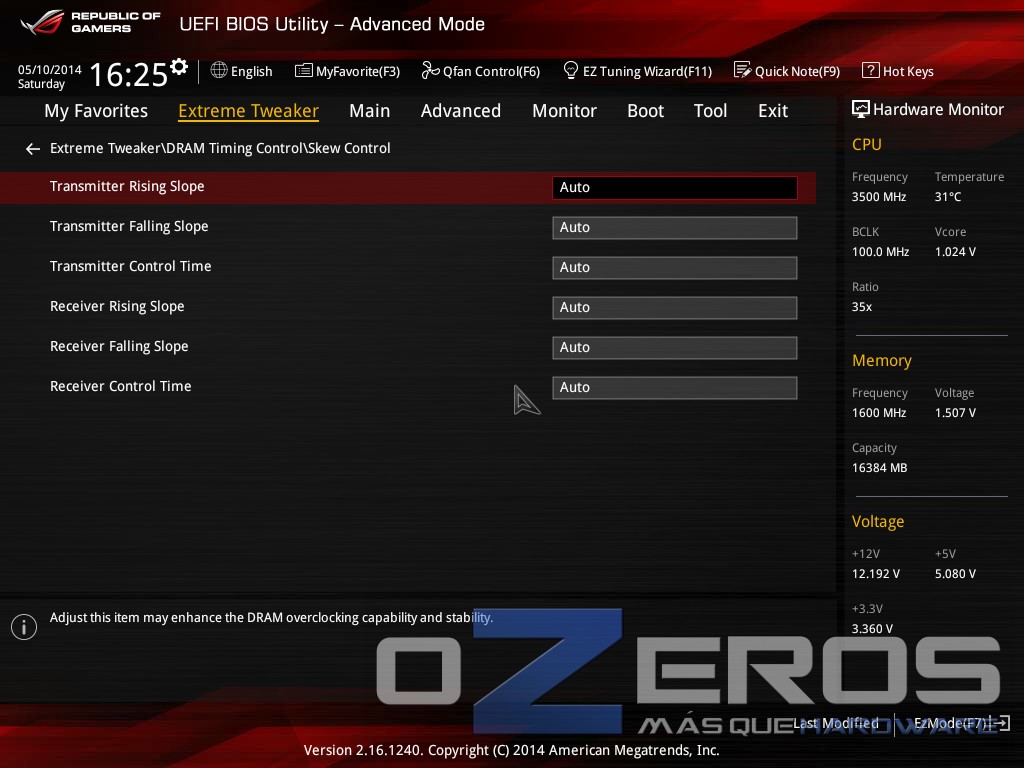Click the Qfan Control fan icon
Image resolution: width=1024 pixels, height=768 pixels.
point(430,70)
